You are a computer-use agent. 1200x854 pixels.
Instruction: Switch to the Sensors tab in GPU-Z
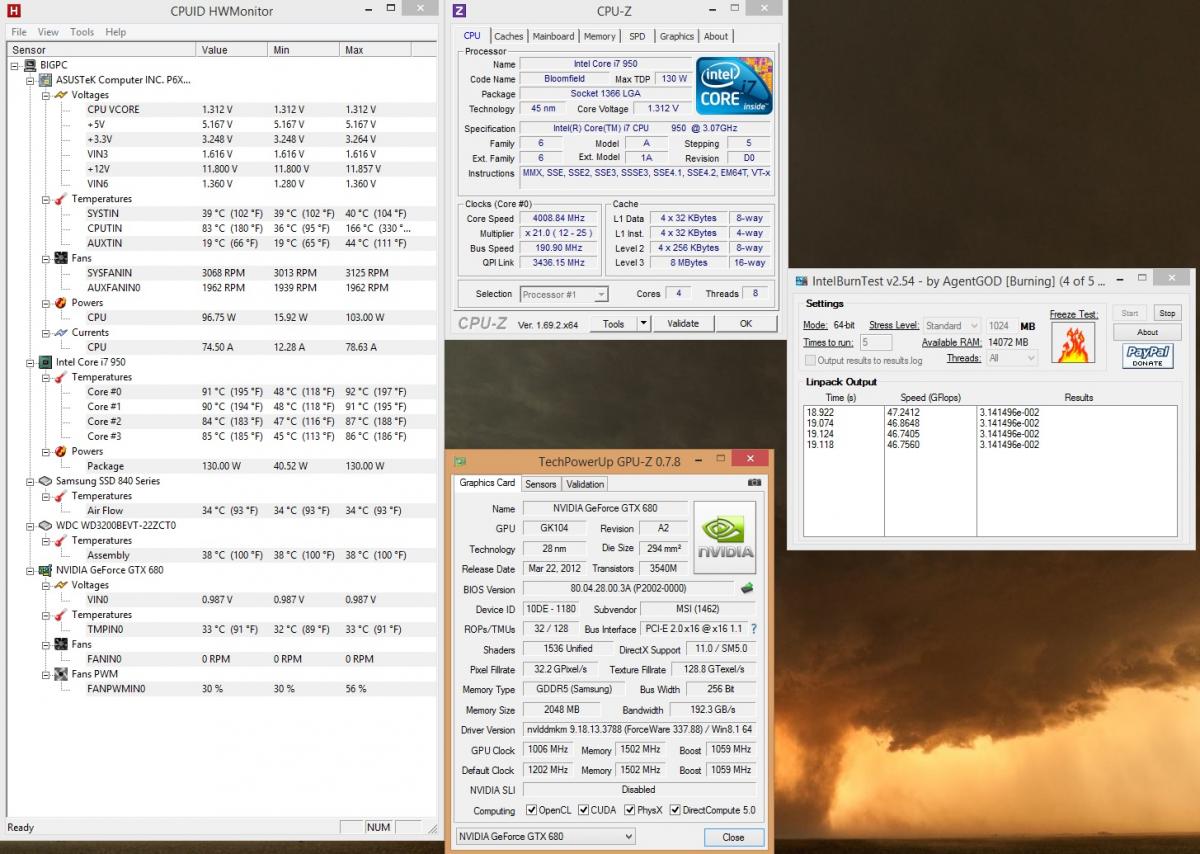(541, 484)
